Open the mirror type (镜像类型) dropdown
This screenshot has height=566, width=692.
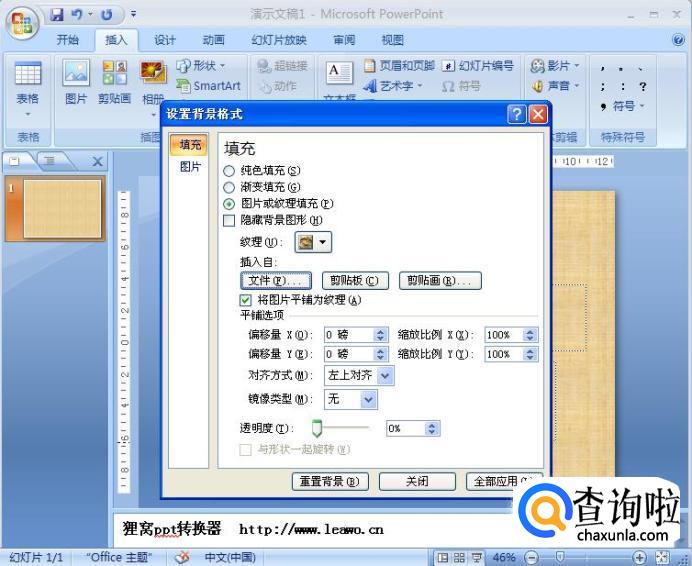369,400
